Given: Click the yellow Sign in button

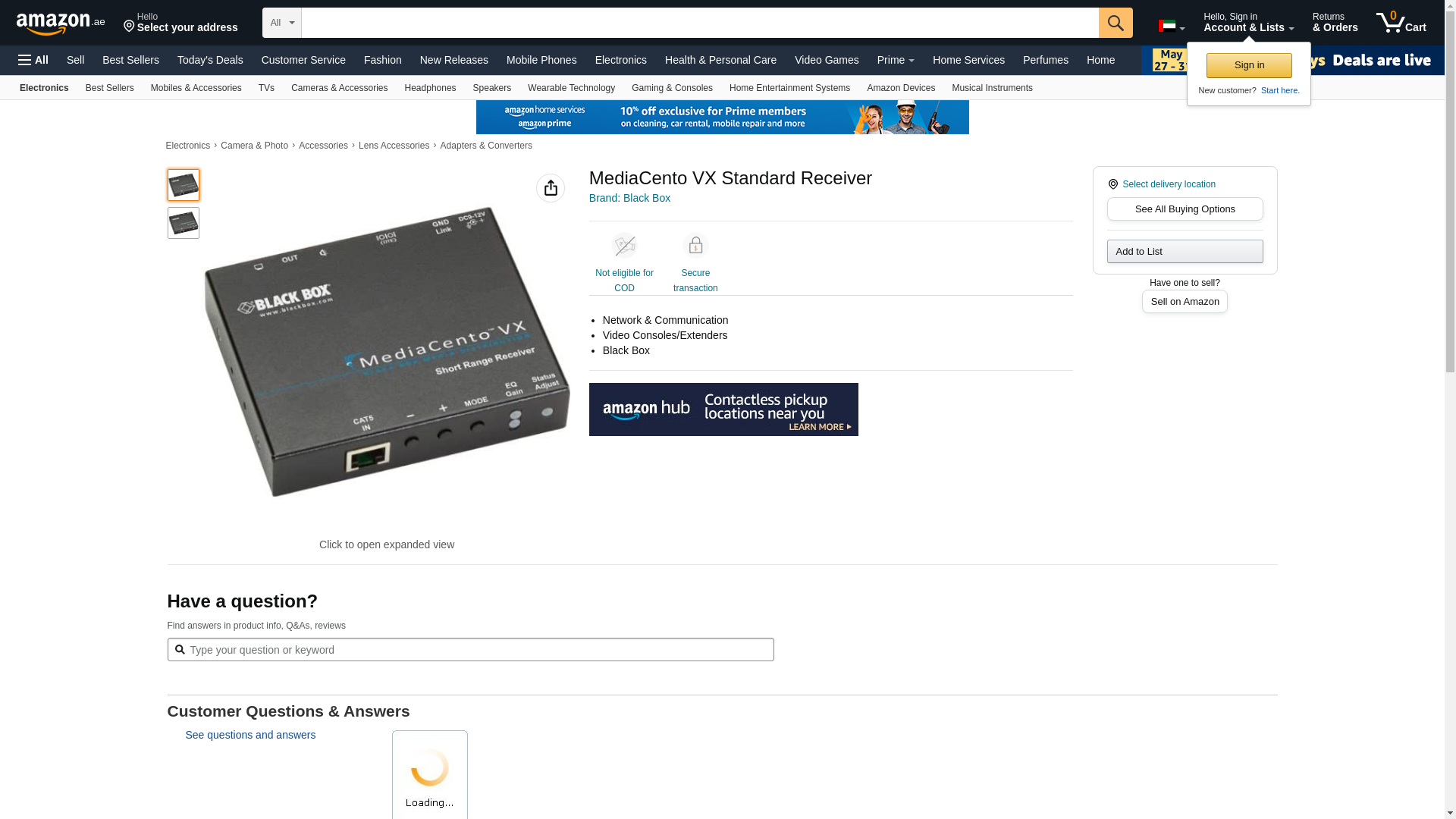Looking at the screenshot, I should [1248, 65].
